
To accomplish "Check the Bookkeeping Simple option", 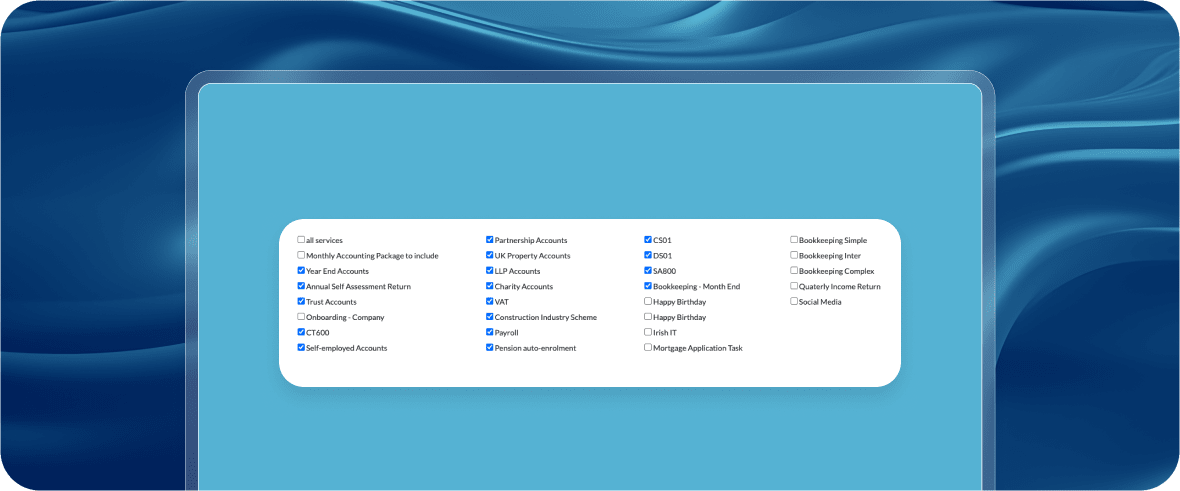I will pyautogui.click(x=794, y=240).
